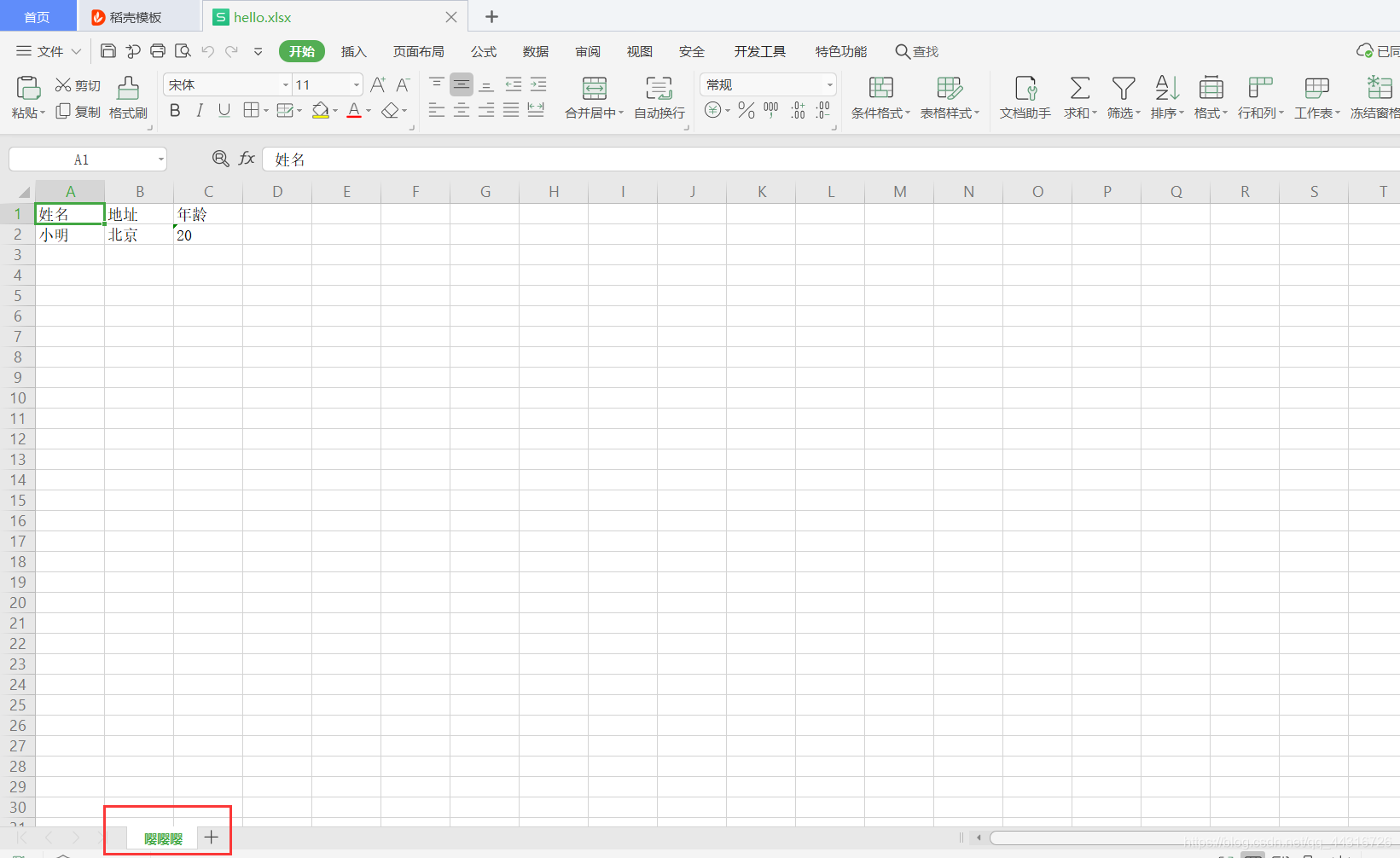
Task: Click the font color red A swatch
Action: 354,110
